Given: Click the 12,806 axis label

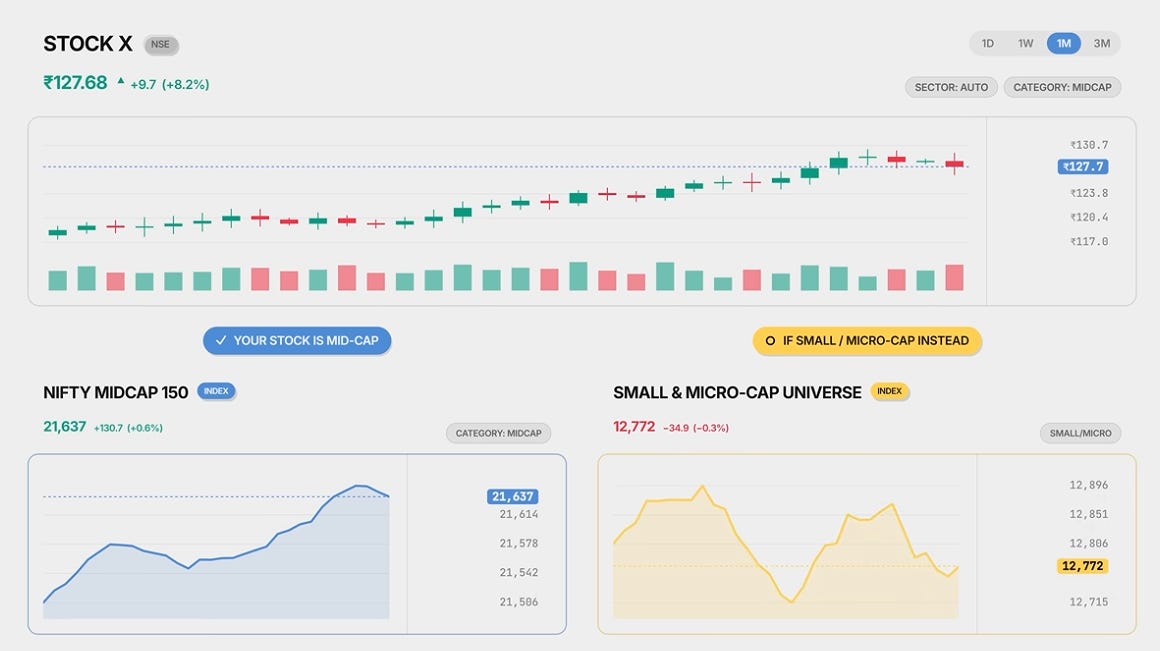Looking at the screenshot, I should point(1088,544).
